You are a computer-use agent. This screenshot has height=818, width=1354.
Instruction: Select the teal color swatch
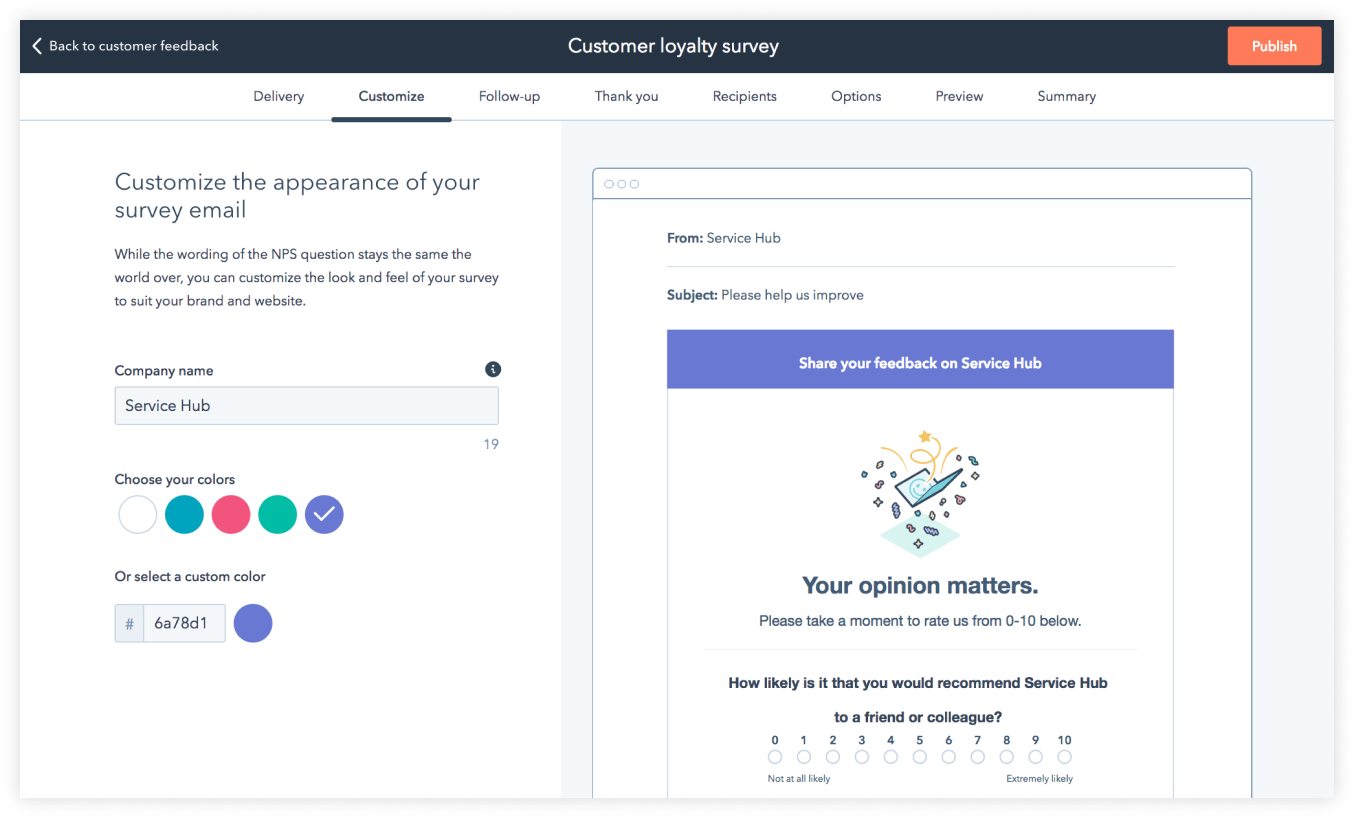tap(184, 514)
